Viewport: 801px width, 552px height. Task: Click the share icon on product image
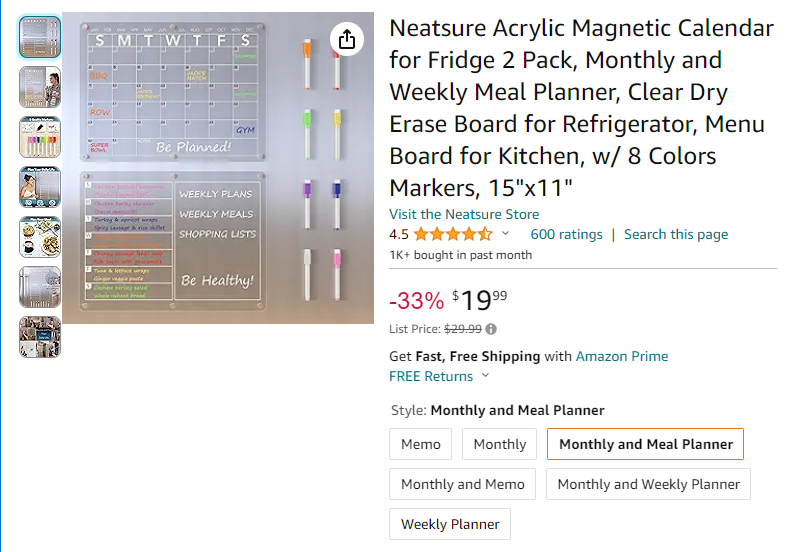[x=346, y=39]
